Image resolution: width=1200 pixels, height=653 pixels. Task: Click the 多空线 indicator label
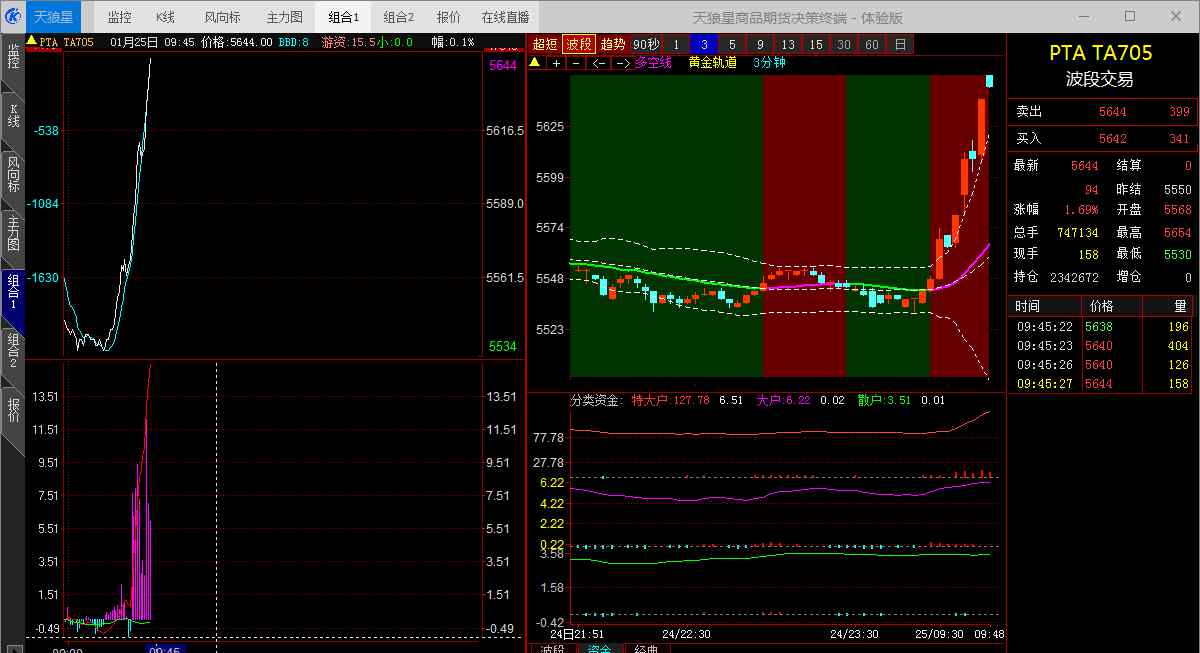click(x=653, y=62)
